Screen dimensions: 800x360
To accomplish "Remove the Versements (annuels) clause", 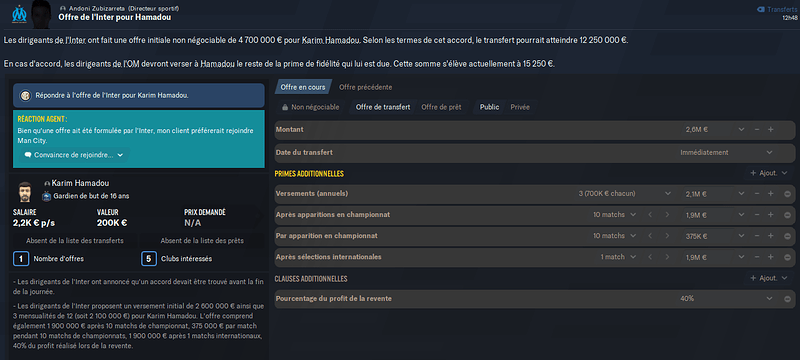I will coord(787,194).
